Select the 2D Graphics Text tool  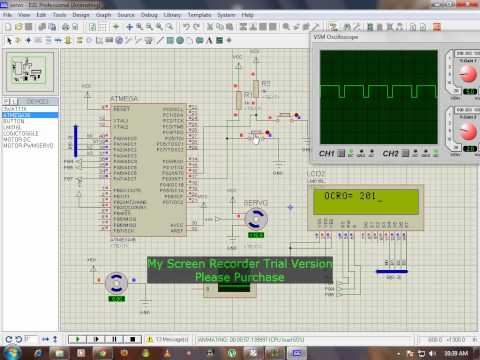tap(209, 41)
